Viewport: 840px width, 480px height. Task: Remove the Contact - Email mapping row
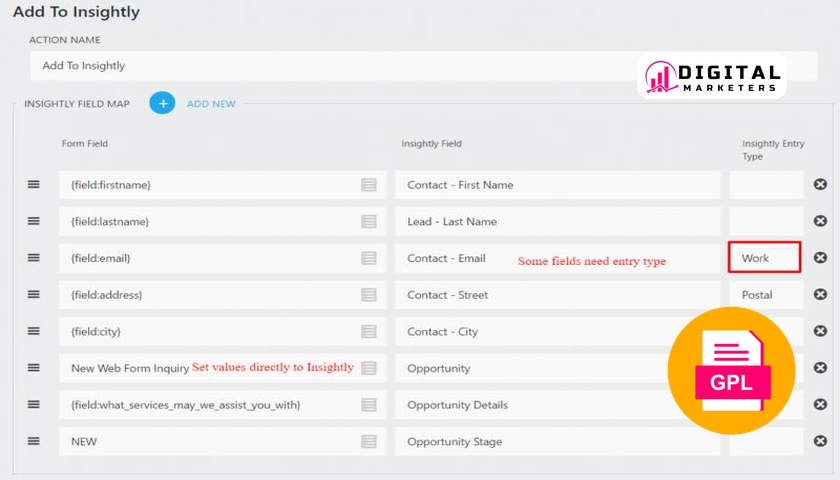point(820,258)
